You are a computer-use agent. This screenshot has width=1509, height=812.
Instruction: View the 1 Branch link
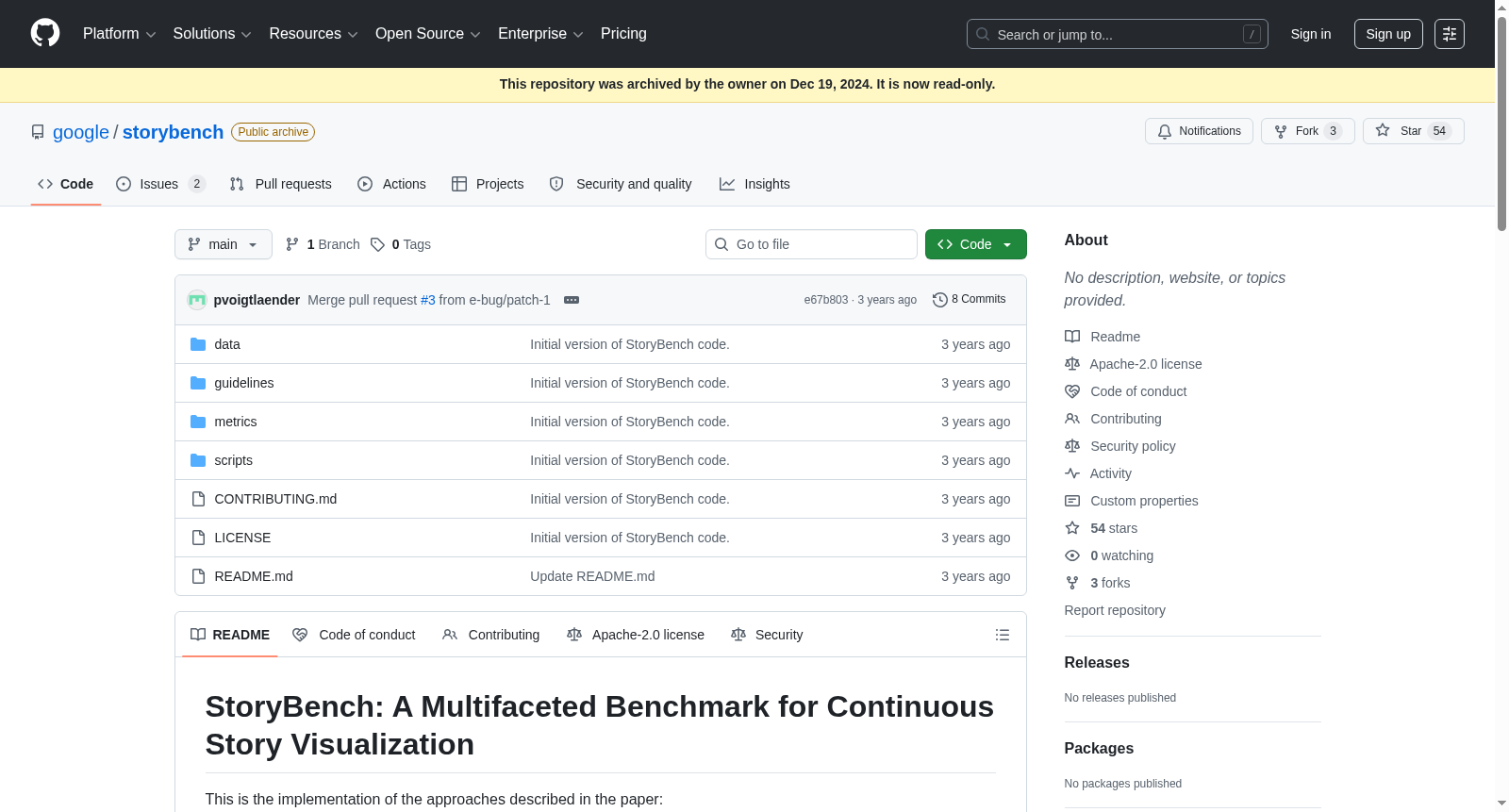(x=323, y=244)
